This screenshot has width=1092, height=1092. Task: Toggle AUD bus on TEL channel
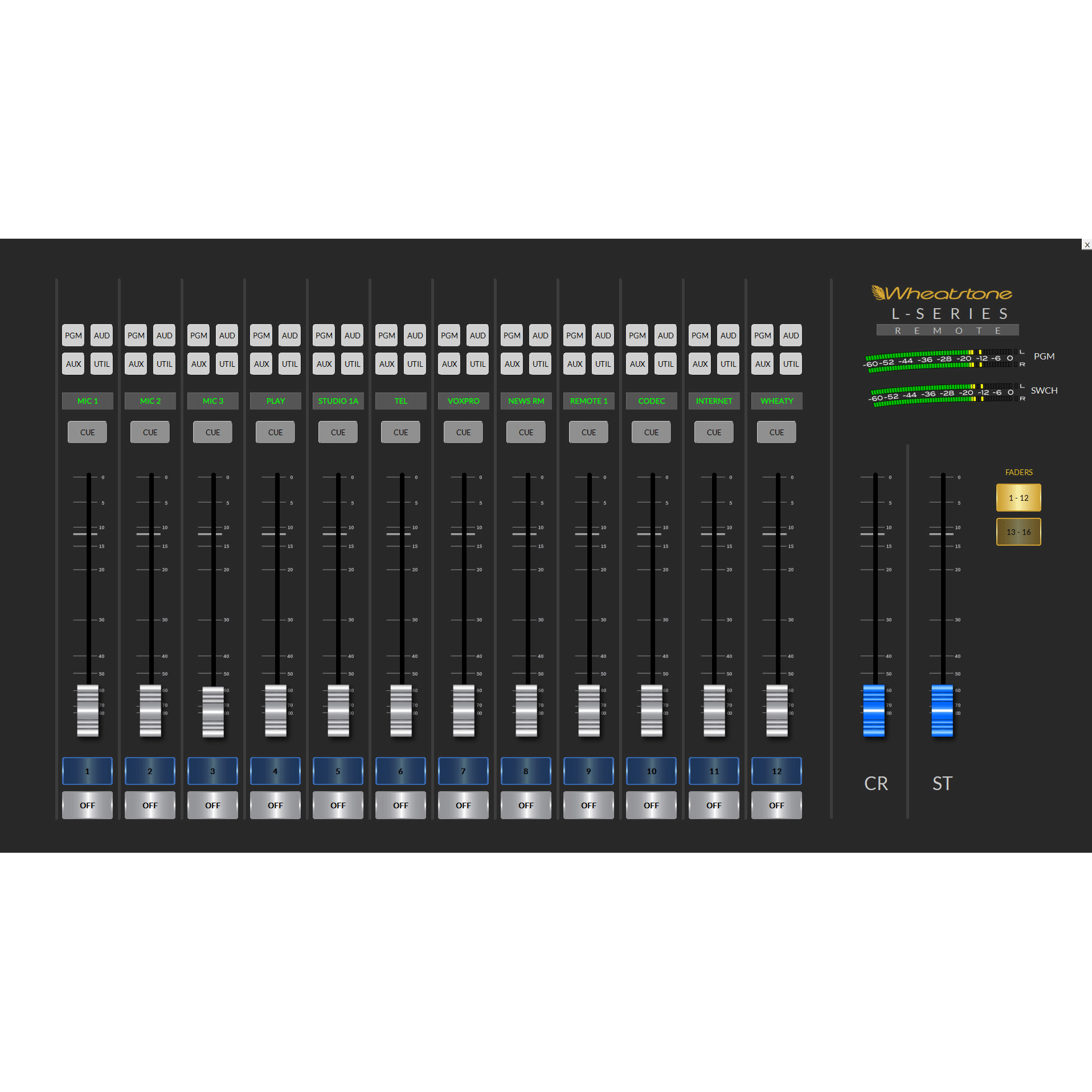tap(415, 336)
